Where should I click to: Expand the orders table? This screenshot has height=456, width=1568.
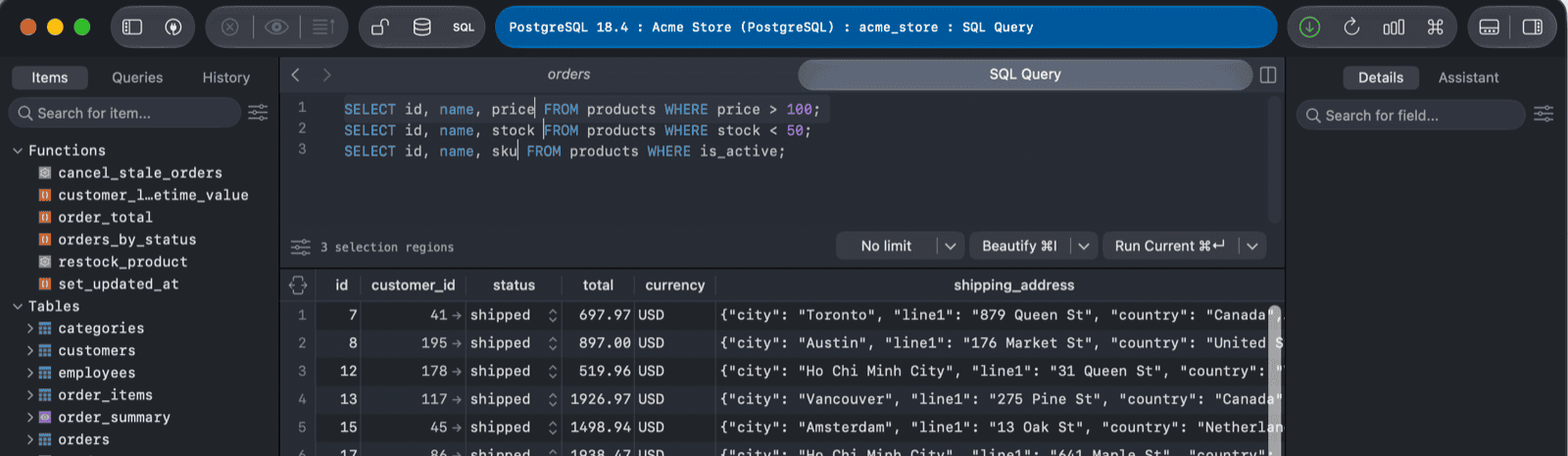(30, 439)
